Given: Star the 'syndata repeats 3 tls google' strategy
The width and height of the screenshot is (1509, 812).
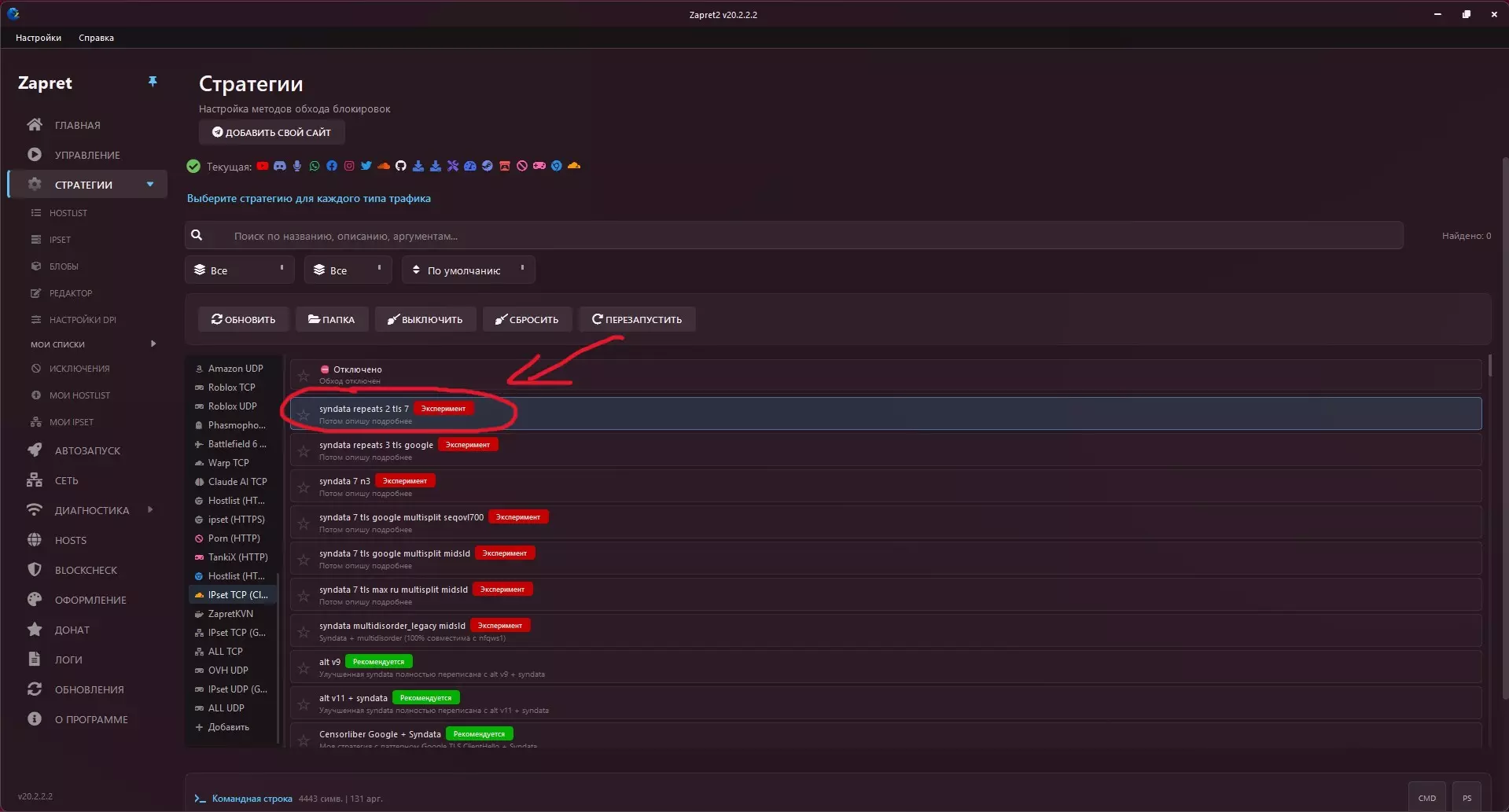Looking at the screenshot, I should pyautogui.click(x=304, y=450).
